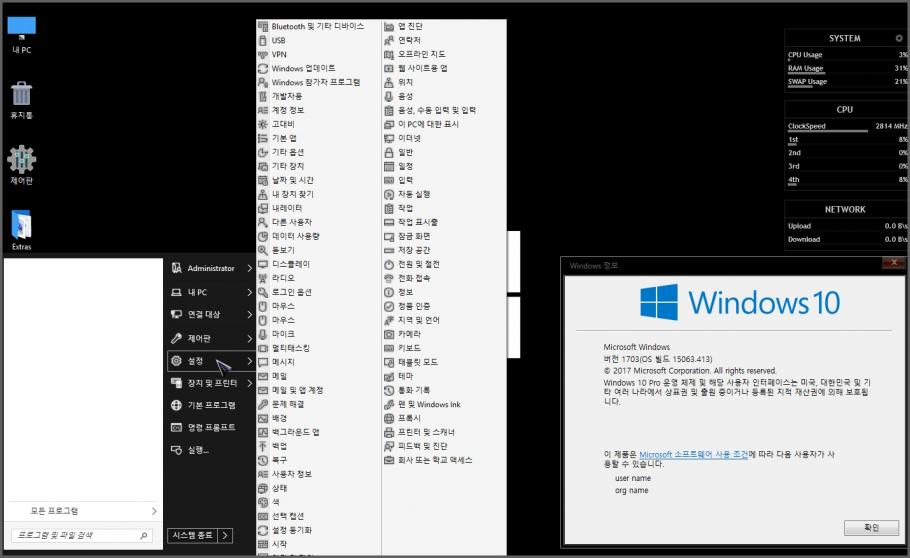Expand the 연결 대상 submenu arrow
The image size is (910, 558).
[x=250, y=314]
